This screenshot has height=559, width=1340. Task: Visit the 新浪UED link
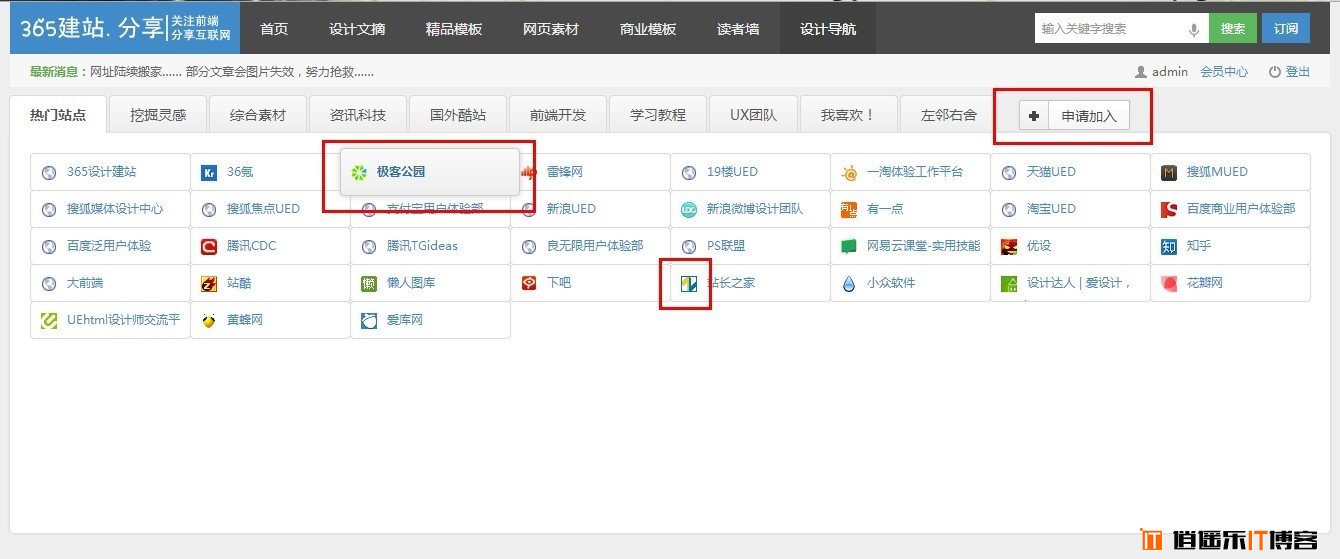[571, 209]
